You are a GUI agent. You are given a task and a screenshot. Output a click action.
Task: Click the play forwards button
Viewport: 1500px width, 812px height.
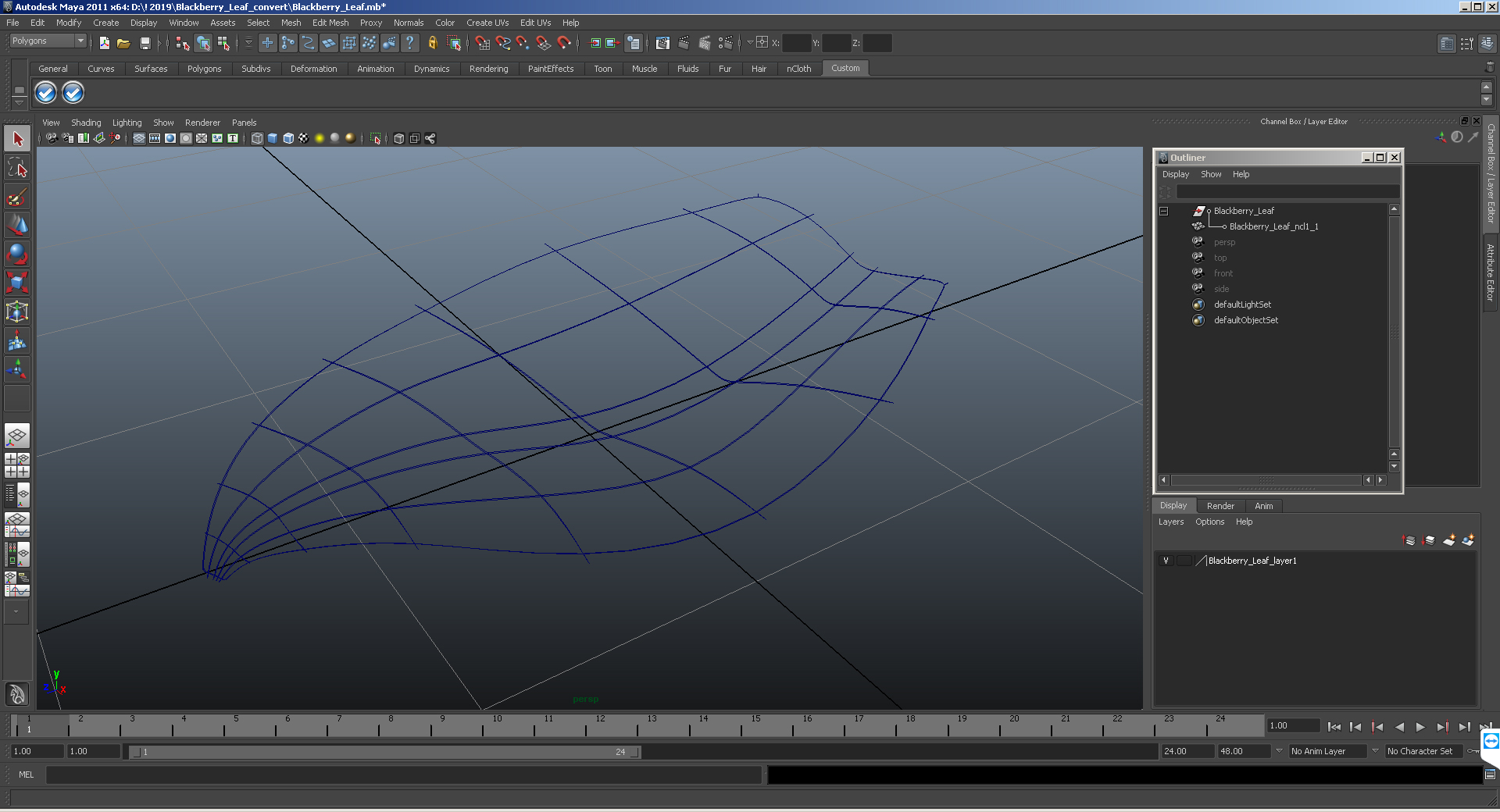point(1420,727)
